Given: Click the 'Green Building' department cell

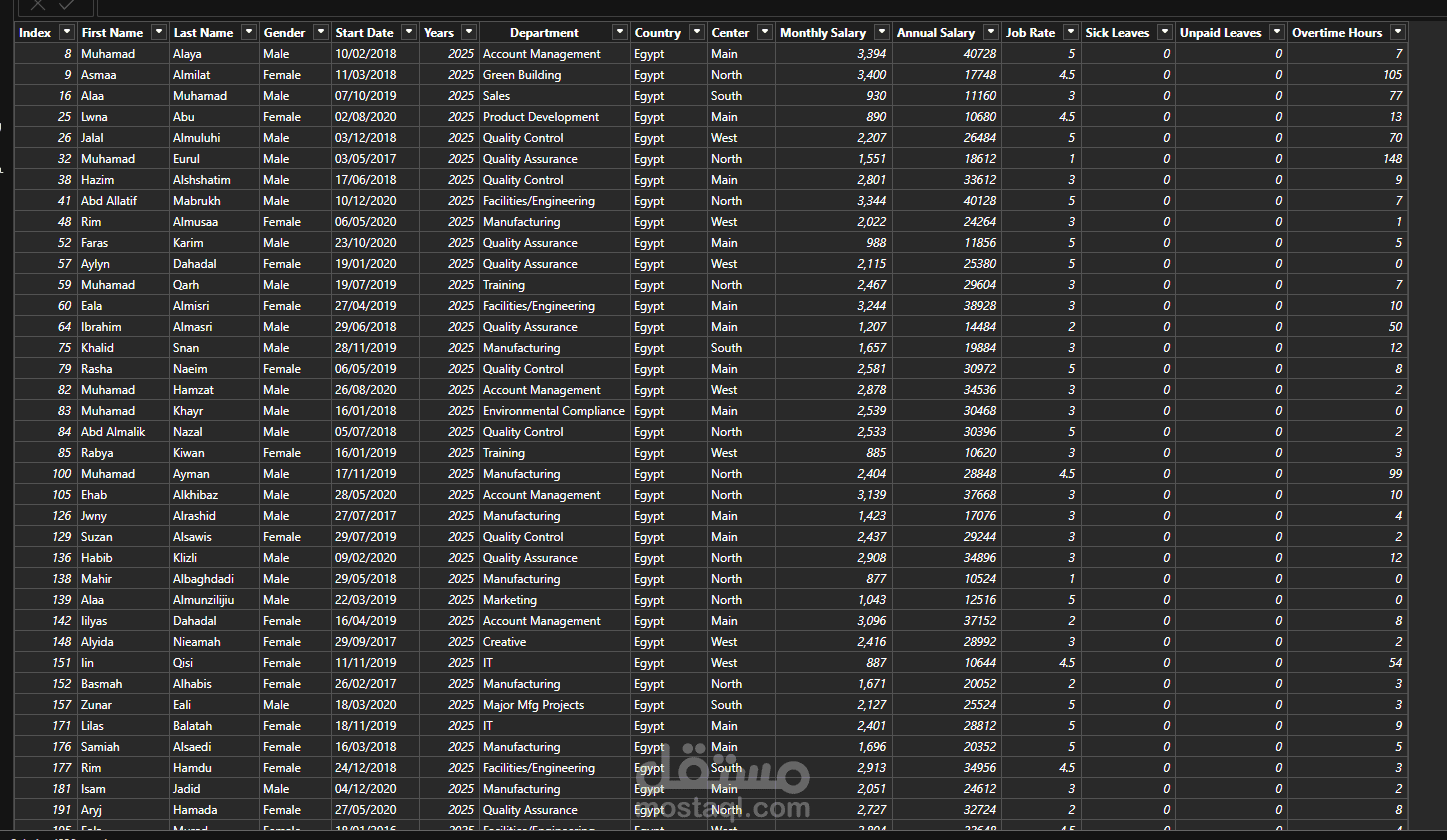Looking at the screenshot, I should [554, 75].
